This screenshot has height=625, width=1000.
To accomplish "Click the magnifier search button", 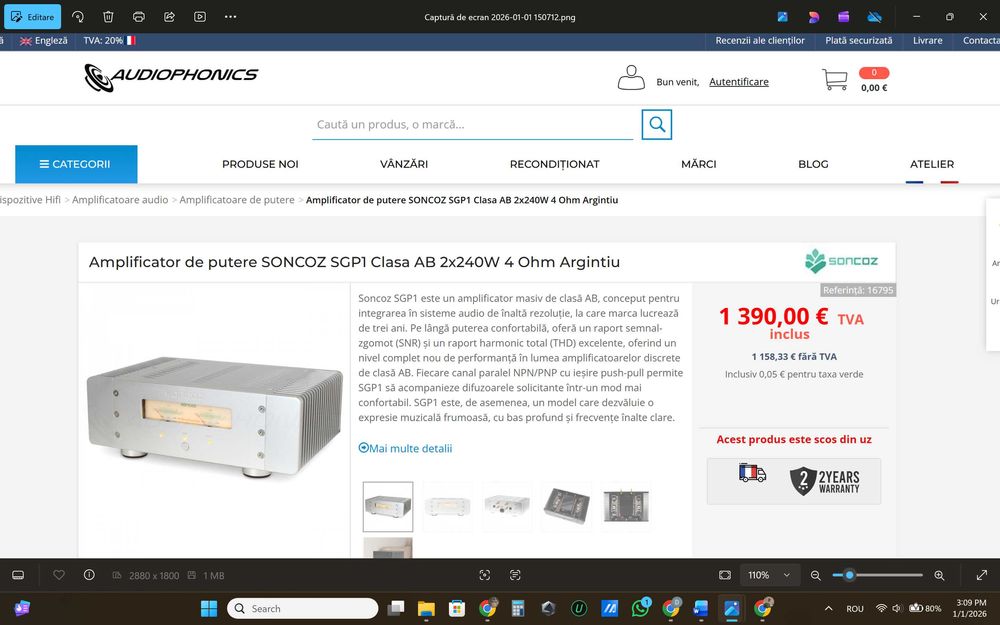I will [657, 124].
